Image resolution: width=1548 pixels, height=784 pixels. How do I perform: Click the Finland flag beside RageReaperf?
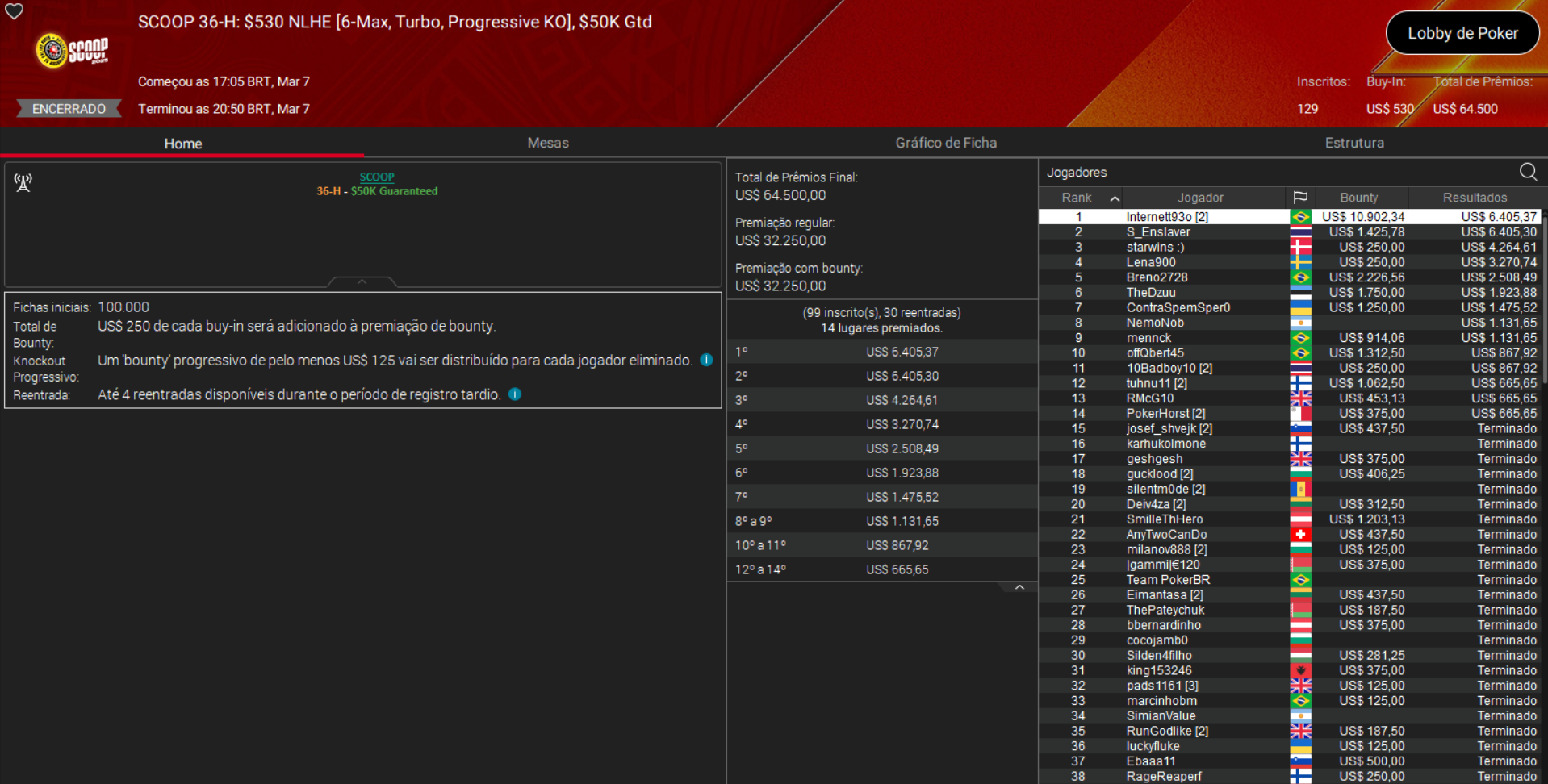coord(1302,776)
